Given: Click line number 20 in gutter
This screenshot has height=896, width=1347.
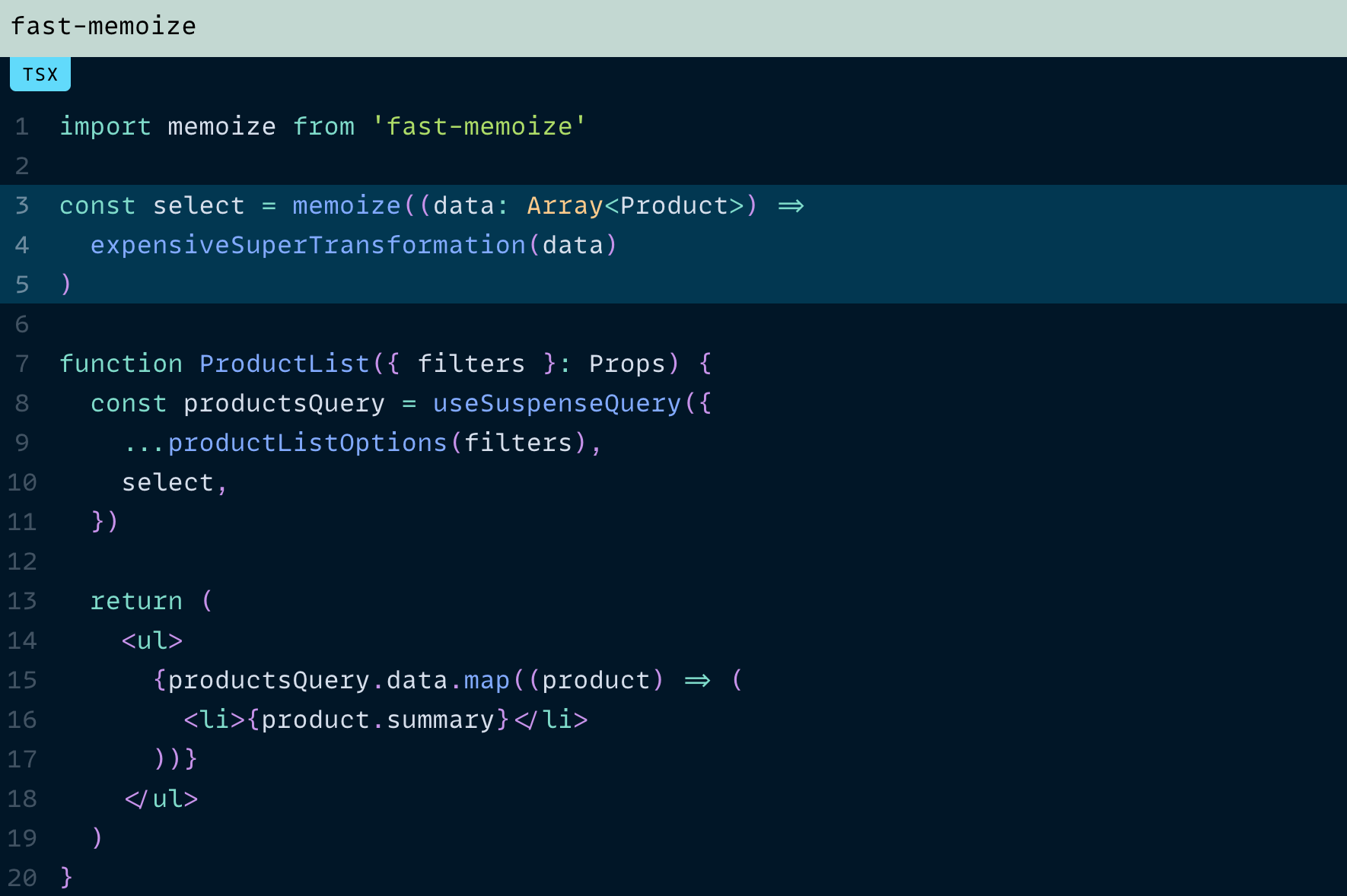Looking at the screenshot, I should tap(22, 878).
